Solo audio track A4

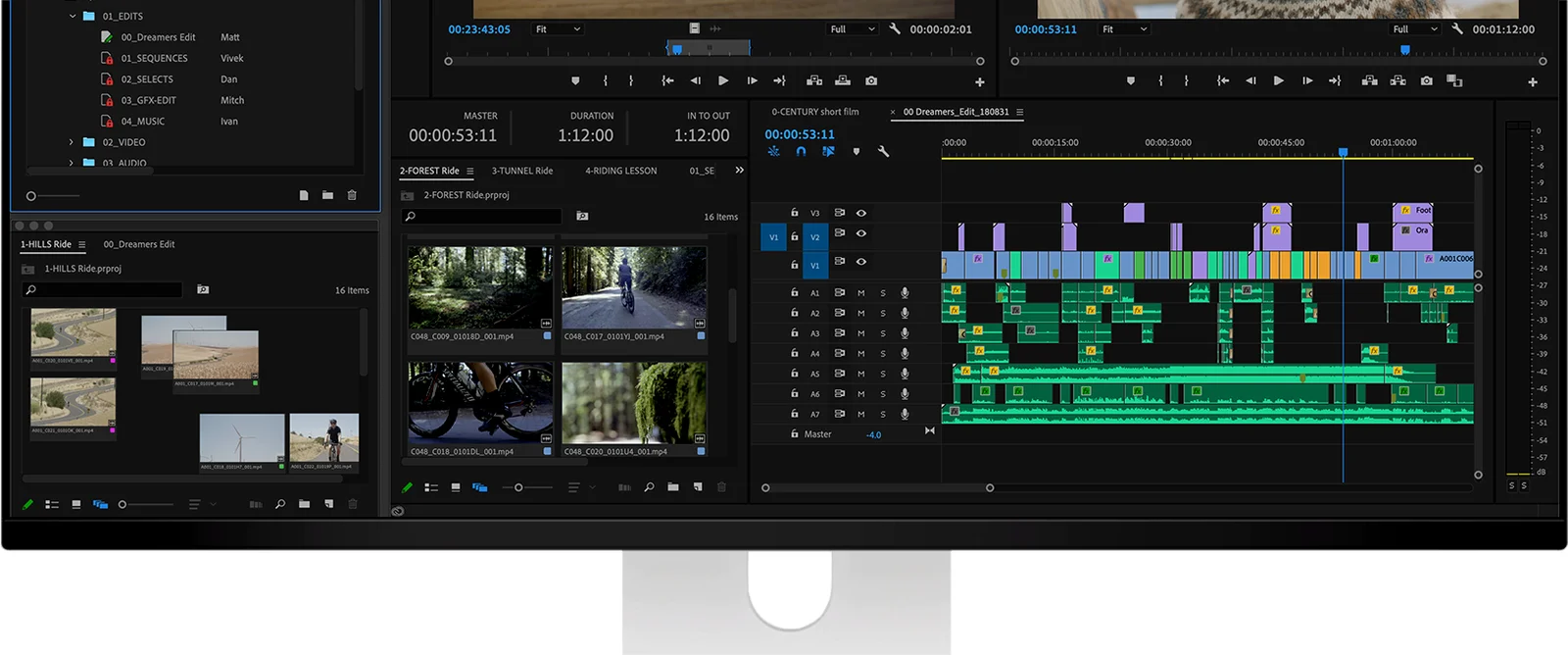[x=883, y=354]
